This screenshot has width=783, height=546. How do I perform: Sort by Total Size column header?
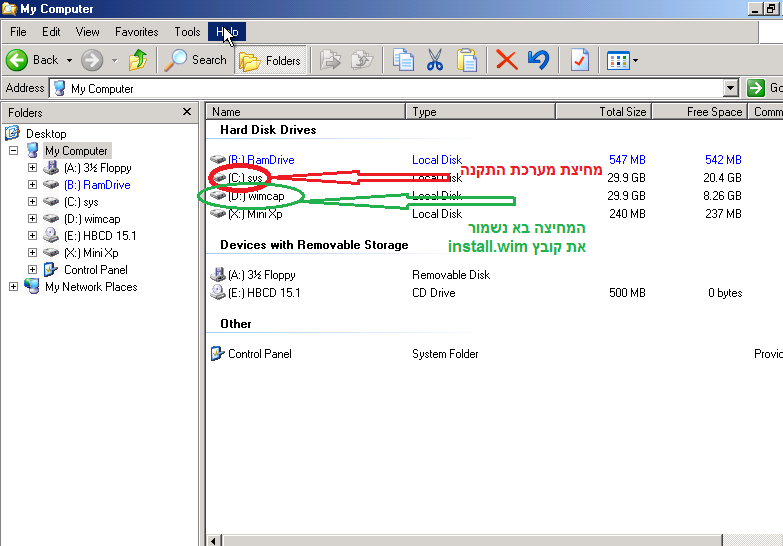tap(603, 111)
